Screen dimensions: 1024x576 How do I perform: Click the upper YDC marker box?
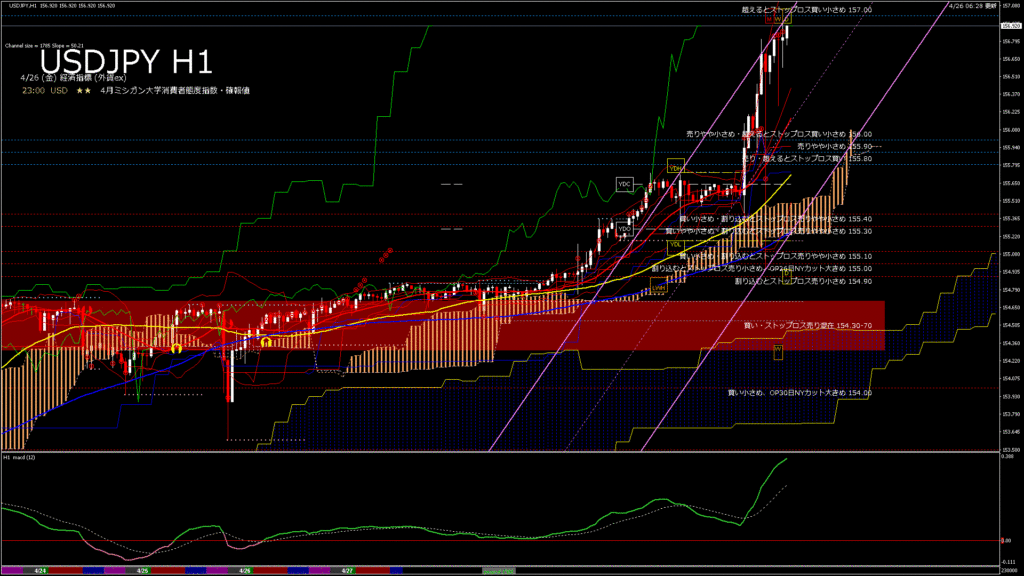[x=625, y=184]
